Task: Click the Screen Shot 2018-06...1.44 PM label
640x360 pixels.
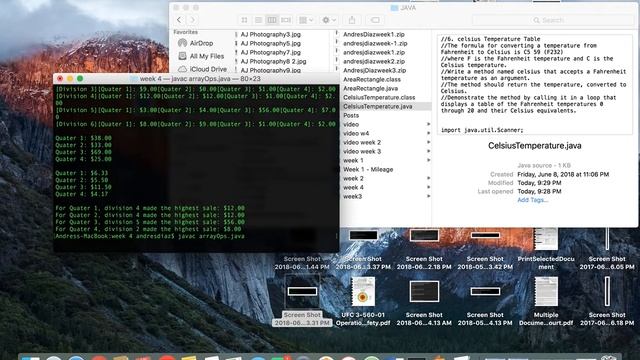Action: point(302,263)
